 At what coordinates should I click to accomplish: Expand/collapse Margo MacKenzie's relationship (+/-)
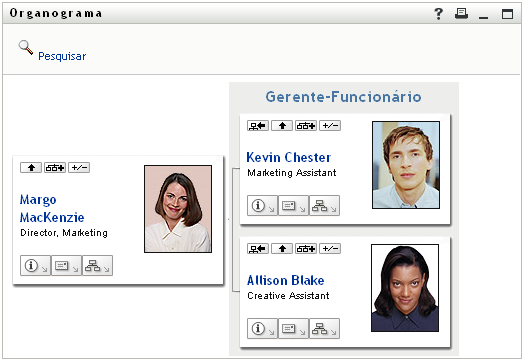[79, 167]
